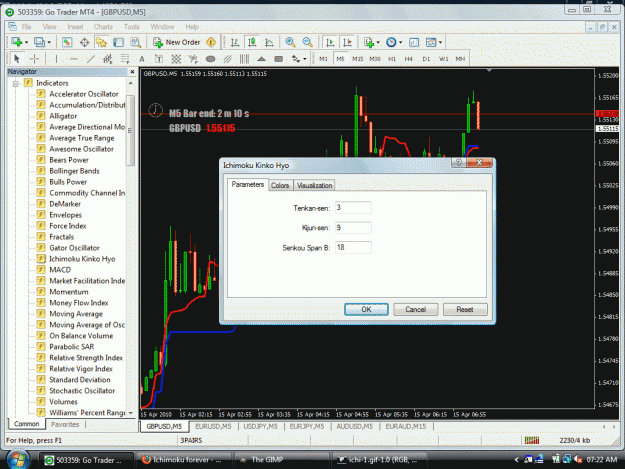Open The GIMP from the taskbar

tap(281, 460)
